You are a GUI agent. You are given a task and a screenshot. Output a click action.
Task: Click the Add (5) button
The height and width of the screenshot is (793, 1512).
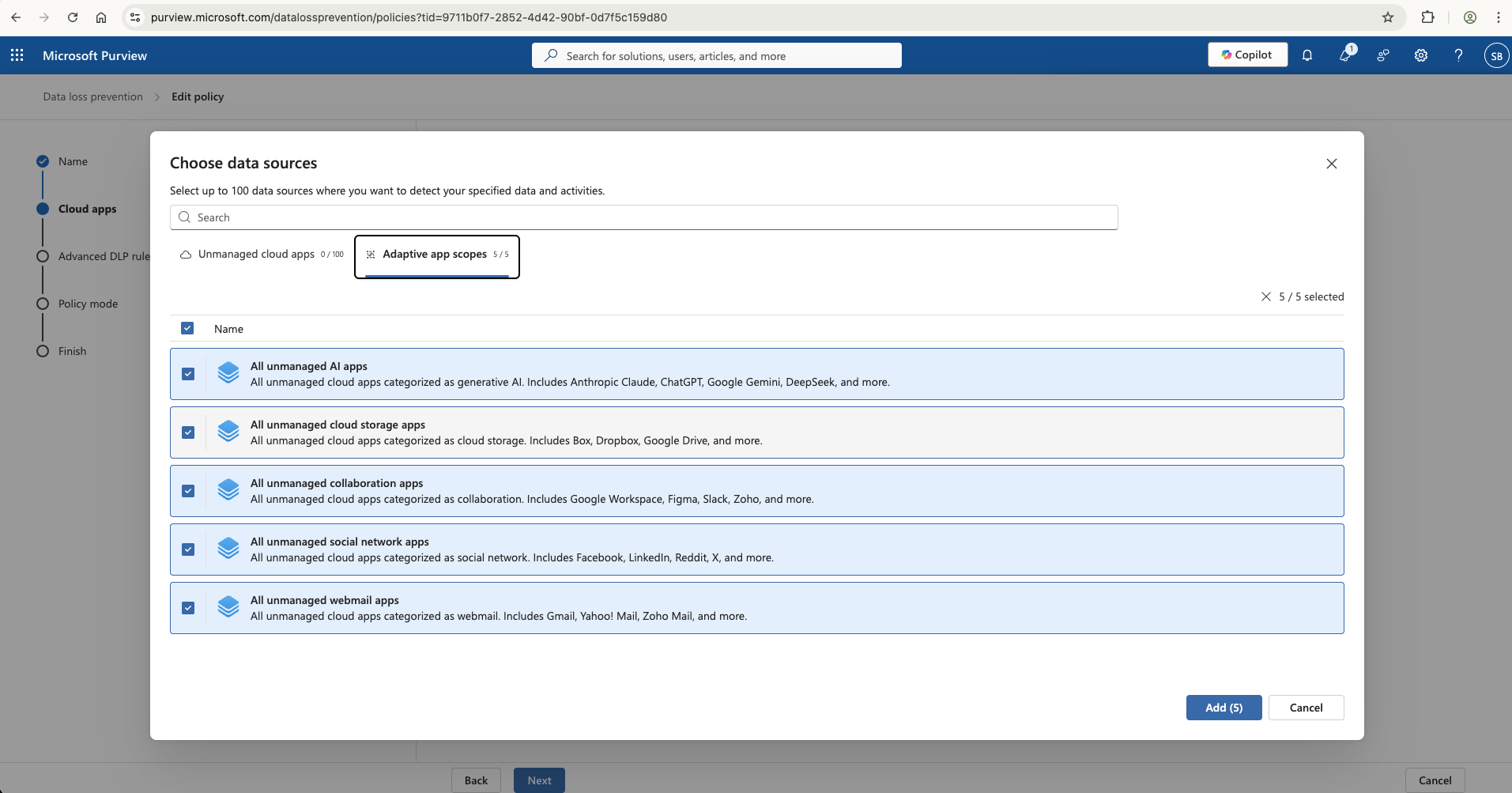[1224, 708]
